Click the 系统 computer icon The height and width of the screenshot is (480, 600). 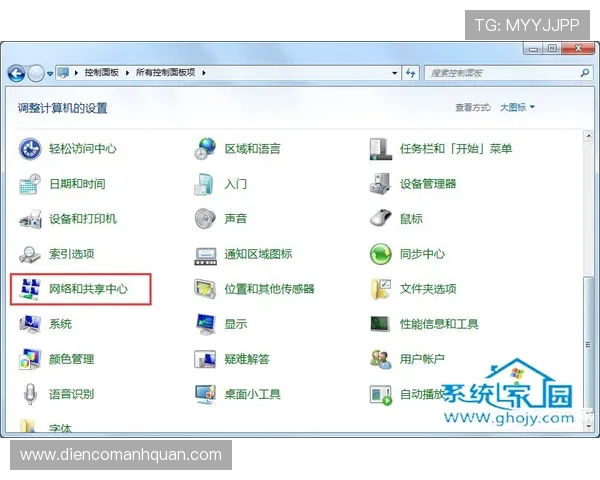(30, 324)
